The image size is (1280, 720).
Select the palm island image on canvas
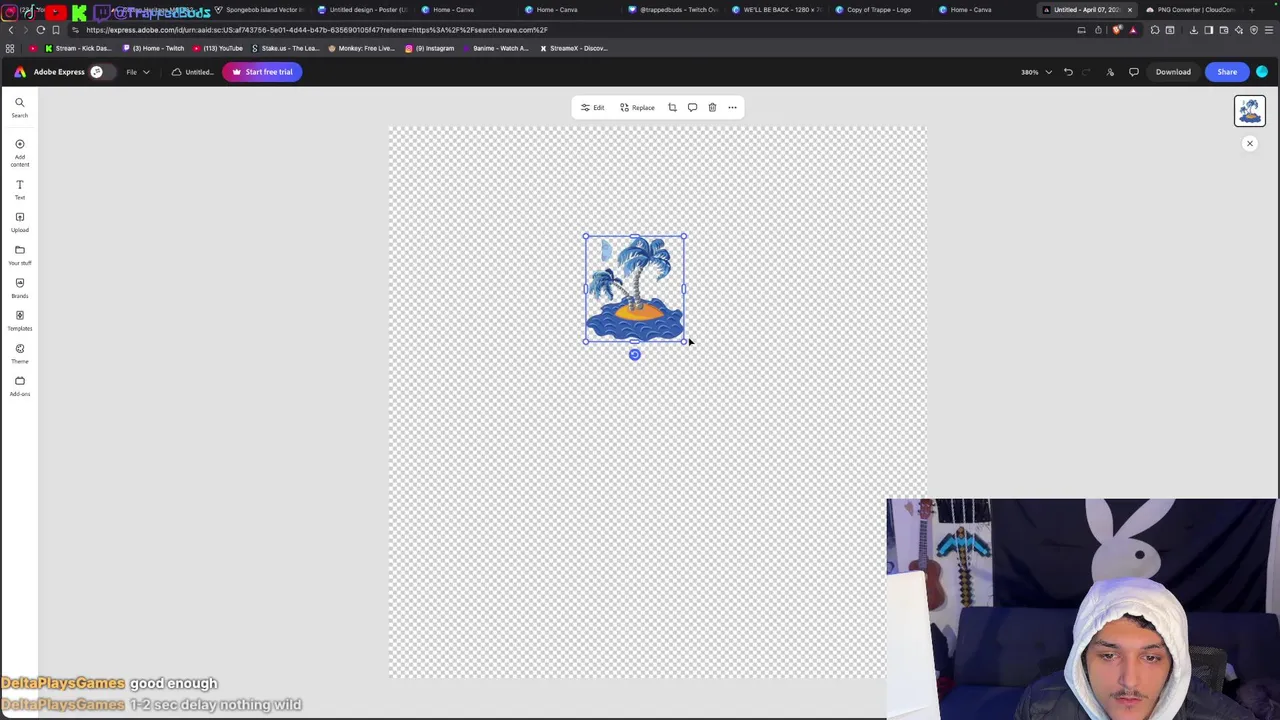click(635, 290)
